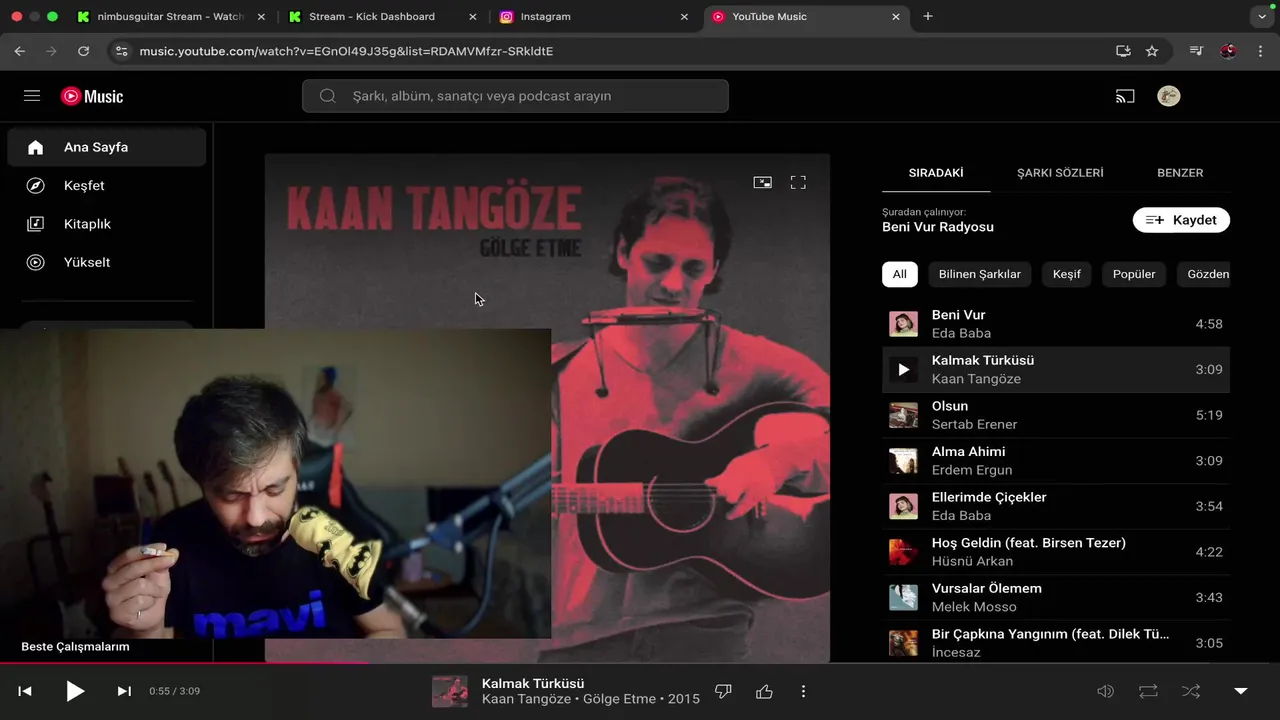Screen dimensions: 1280x720
Task: Open the YouTube Music hamburger menu
Action: (x=32, y=96)
